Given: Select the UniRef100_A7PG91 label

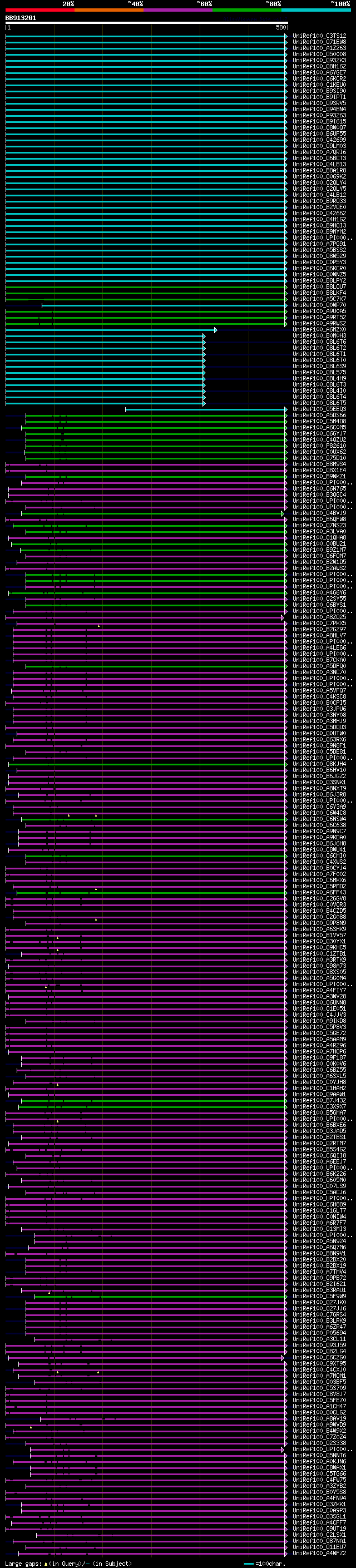Looking at the screenshot, I should coord(319,244).
